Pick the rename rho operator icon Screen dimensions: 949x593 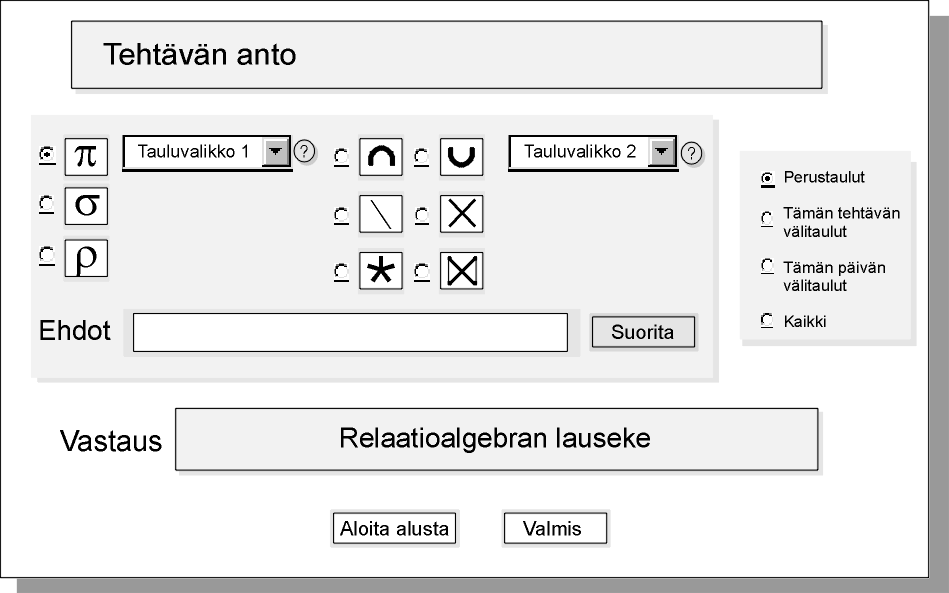coord(86,258)
